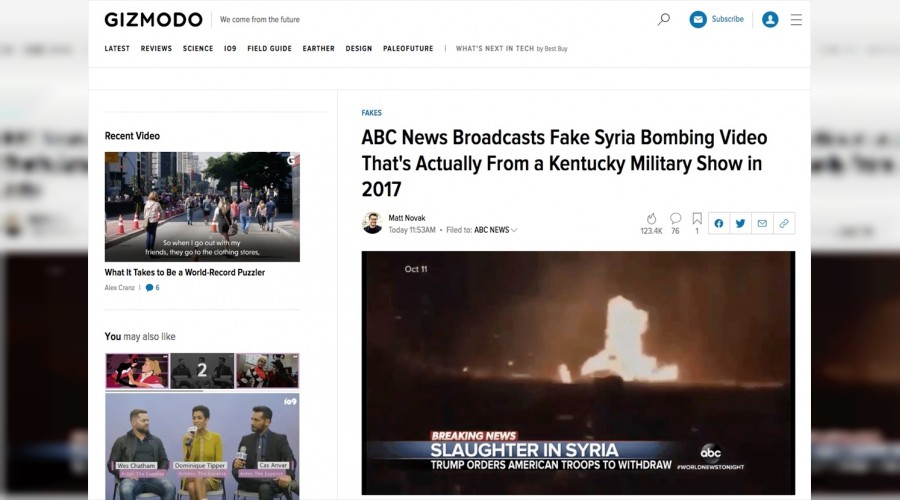Select first cartoon thumbnail in You may also like
Image resolution: width=900 pixels, height=500 pixels.
point(137,371)
